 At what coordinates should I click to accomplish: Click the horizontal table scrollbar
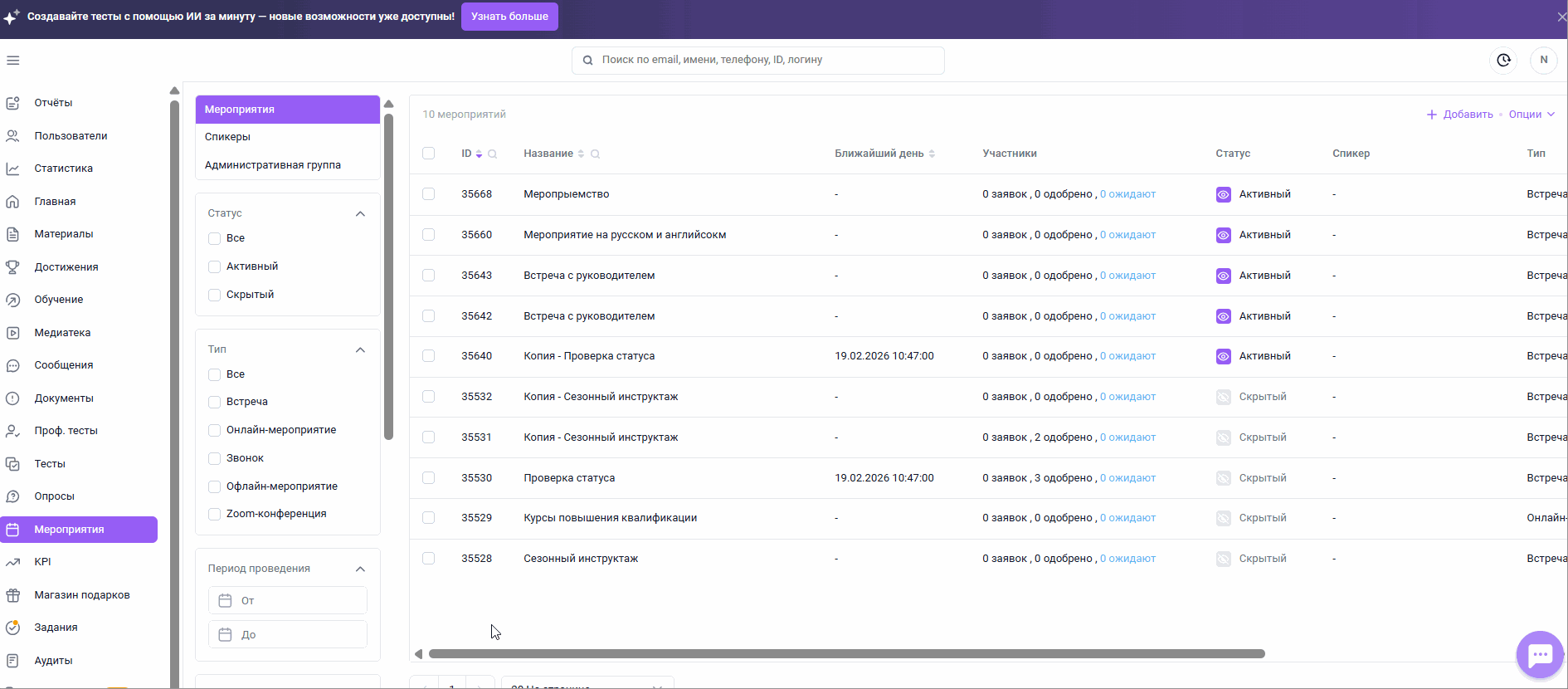pos(846,654)
